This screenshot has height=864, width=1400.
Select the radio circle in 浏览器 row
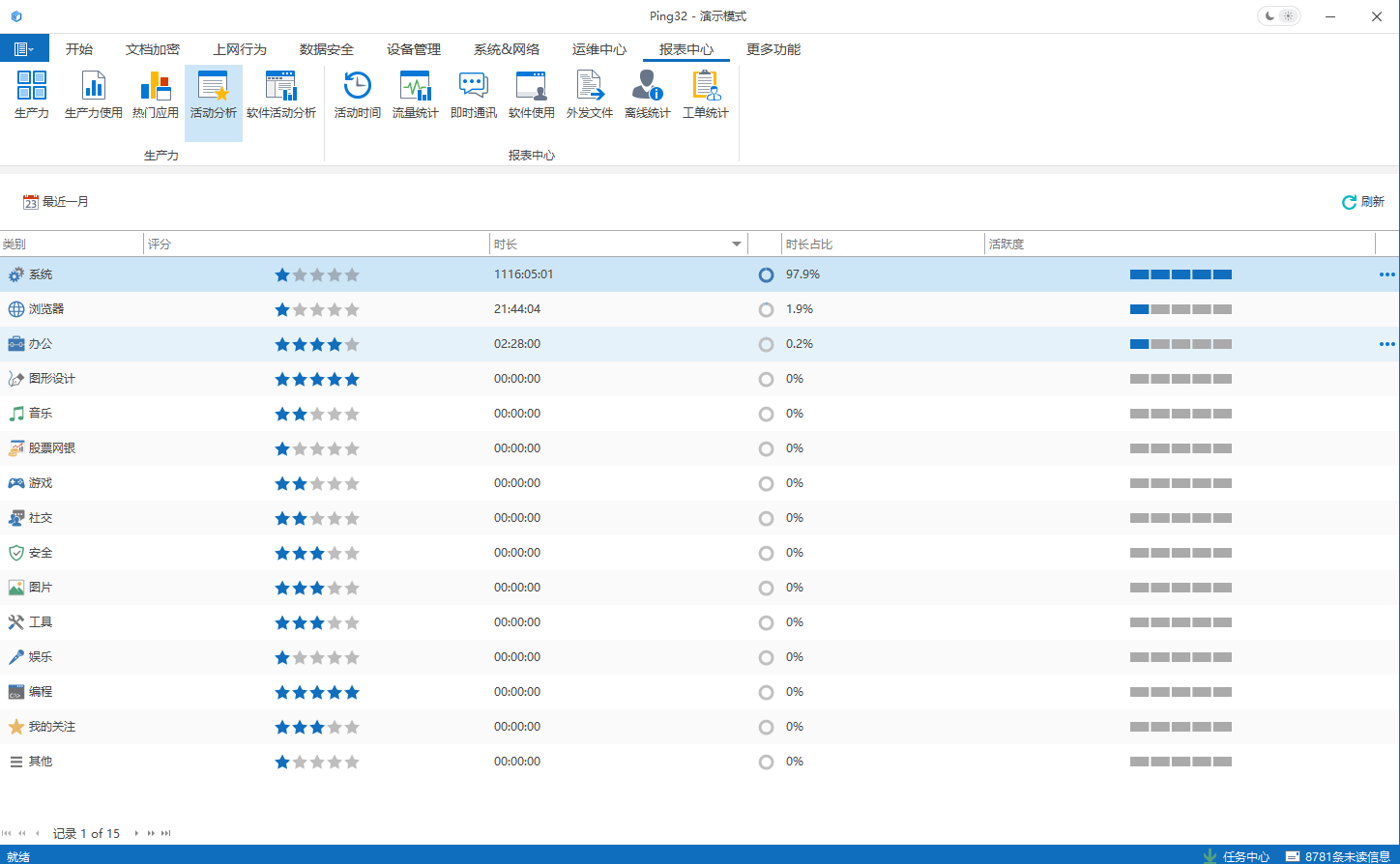click(766, 310)
